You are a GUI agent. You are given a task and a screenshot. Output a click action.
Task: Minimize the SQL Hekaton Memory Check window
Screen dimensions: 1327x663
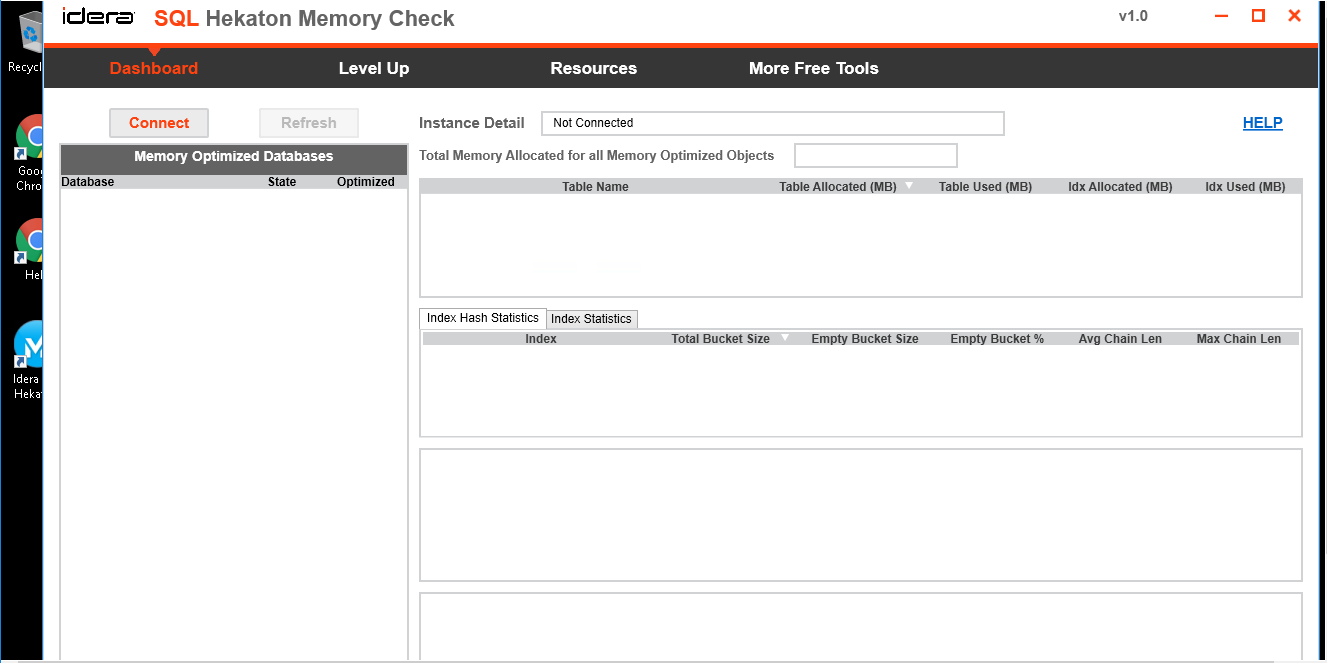[x=1221, y=16]
